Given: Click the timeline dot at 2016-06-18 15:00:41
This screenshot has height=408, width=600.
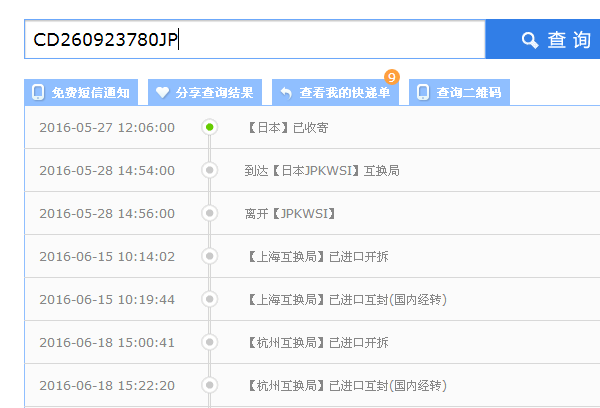Looking at the screenshot, I should coord(210,342).
